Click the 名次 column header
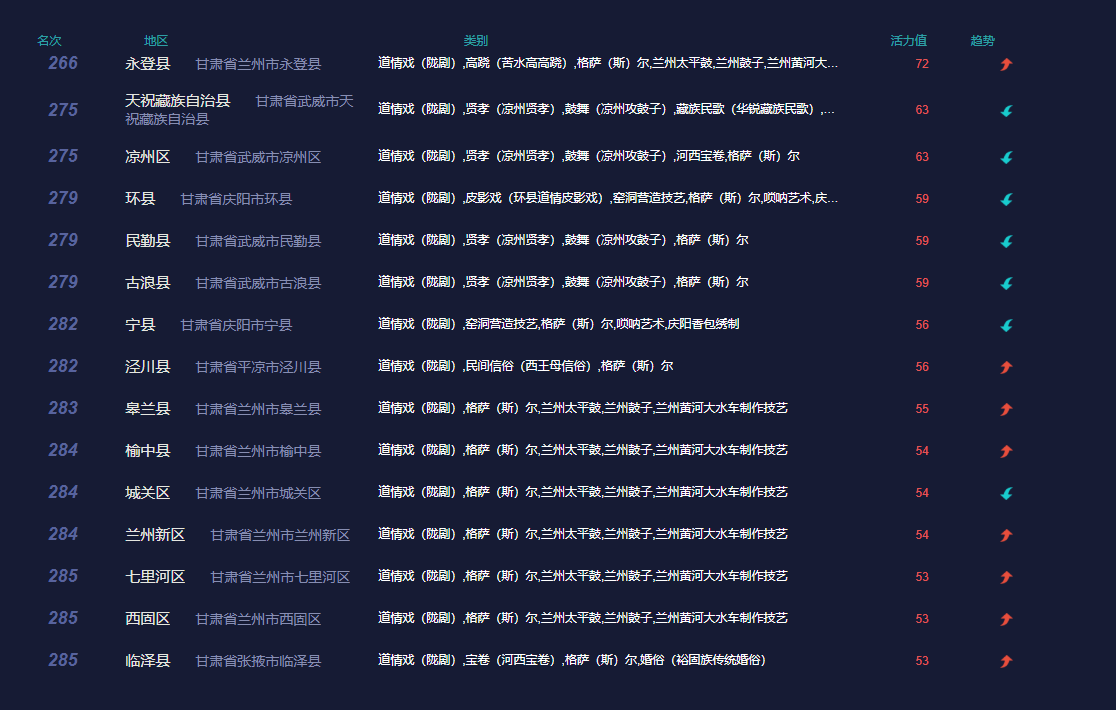 tap(51, 40)
